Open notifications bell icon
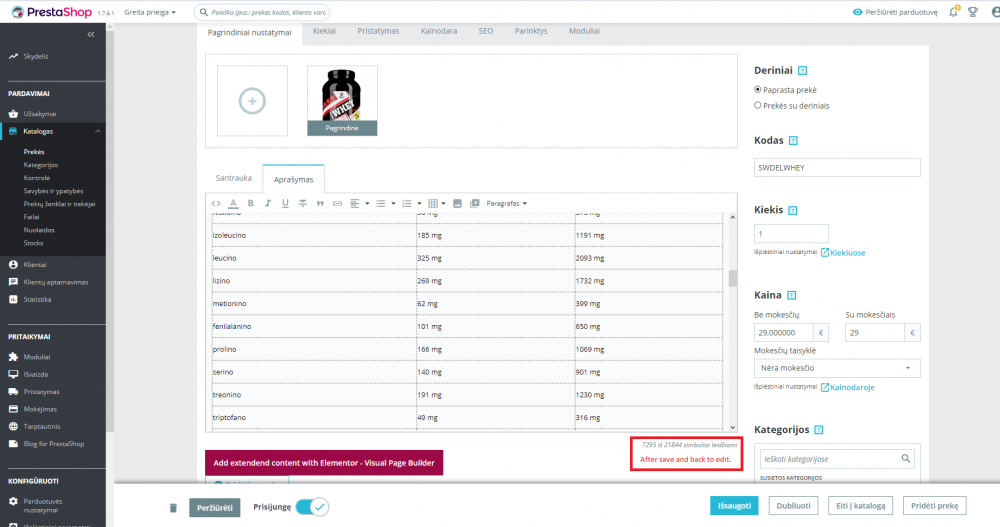 click(x=953, y=11)
